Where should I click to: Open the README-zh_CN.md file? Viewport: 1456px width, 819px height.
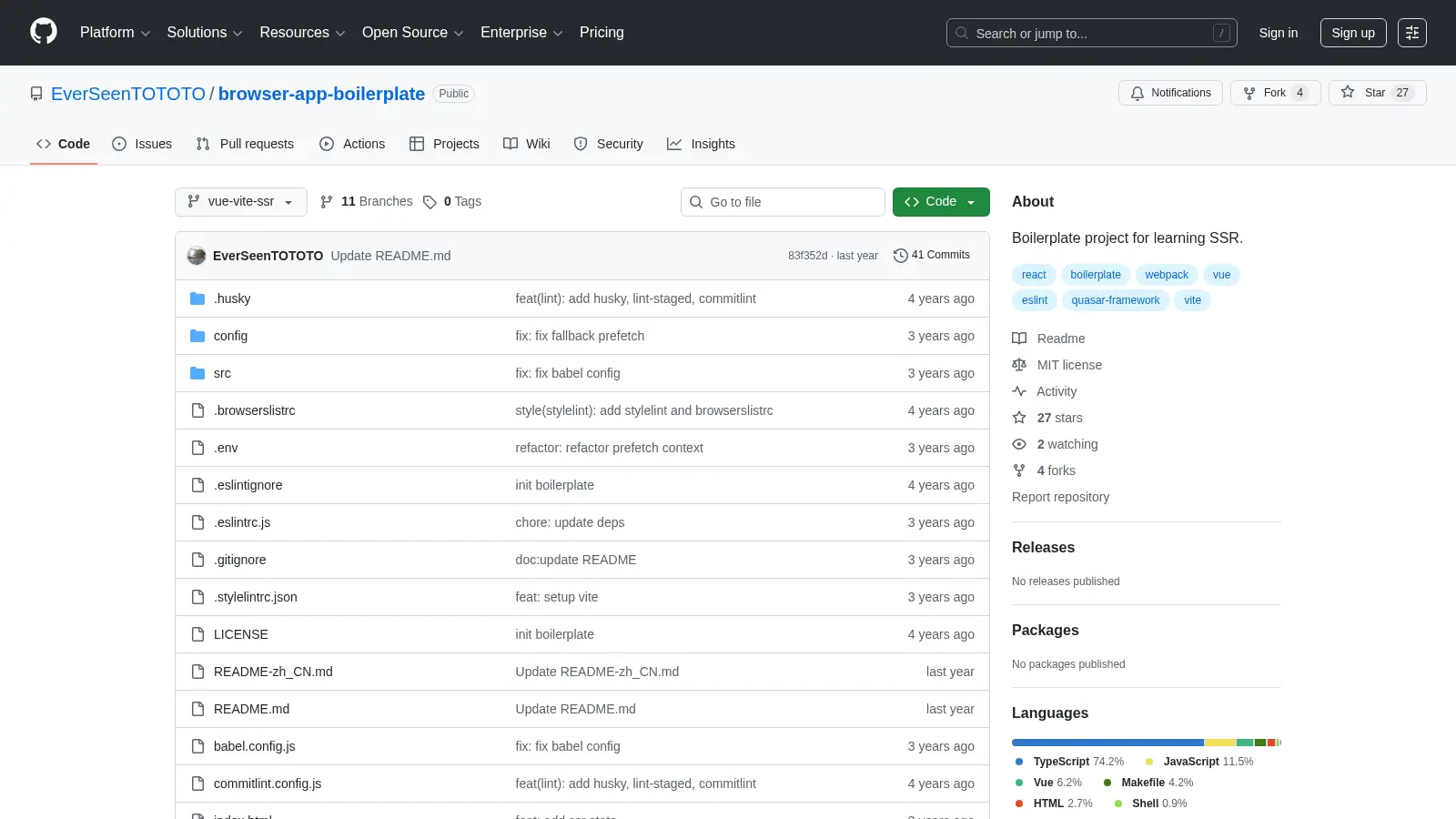coord(273,672)
